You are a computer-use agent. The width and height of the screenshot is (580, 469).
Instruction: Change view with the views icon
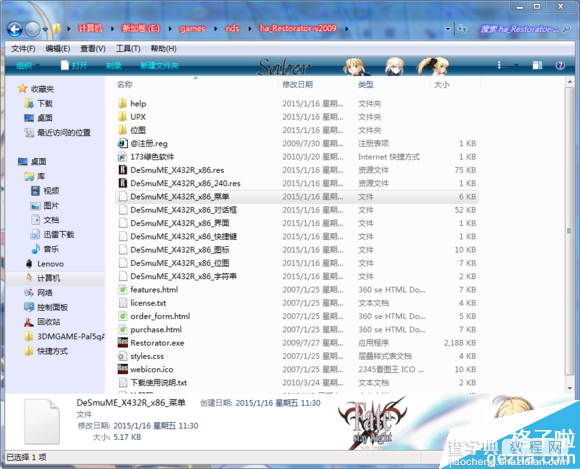click(502, 65)
